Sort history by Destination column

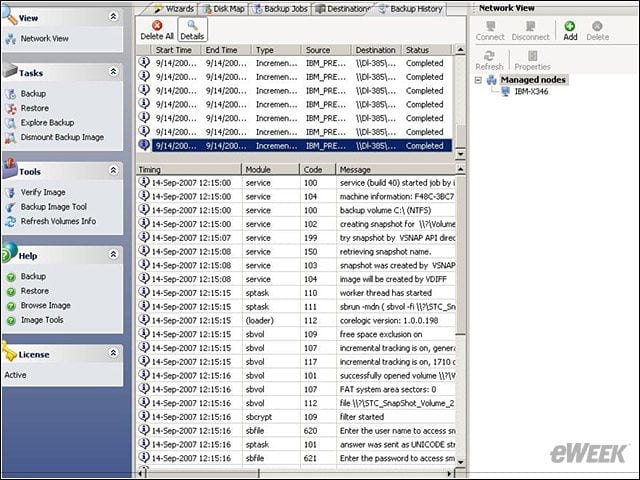pos(376,50)
